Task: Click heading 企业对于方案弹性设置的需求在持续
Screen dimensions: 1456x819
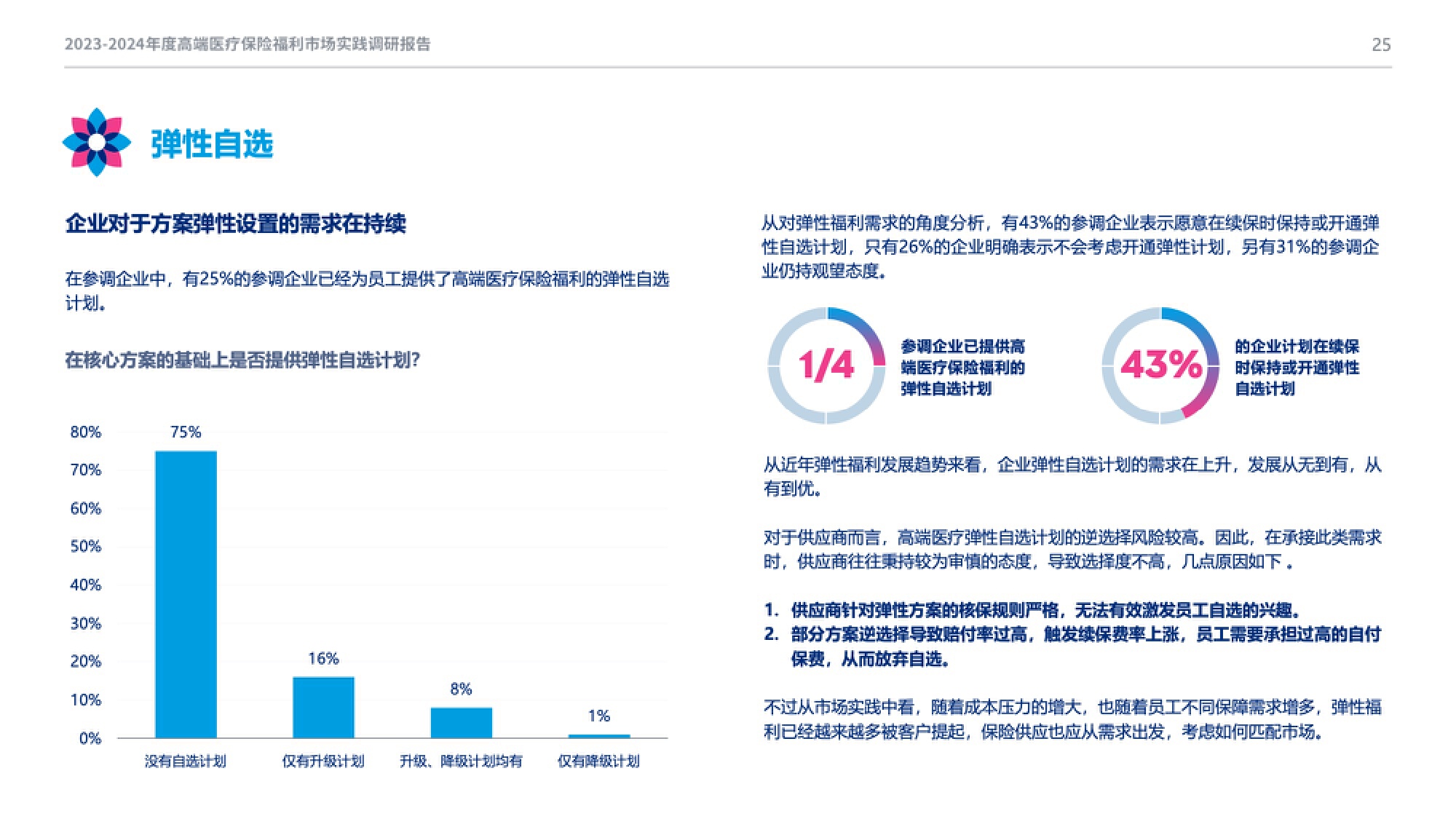Action: (235, 223)
